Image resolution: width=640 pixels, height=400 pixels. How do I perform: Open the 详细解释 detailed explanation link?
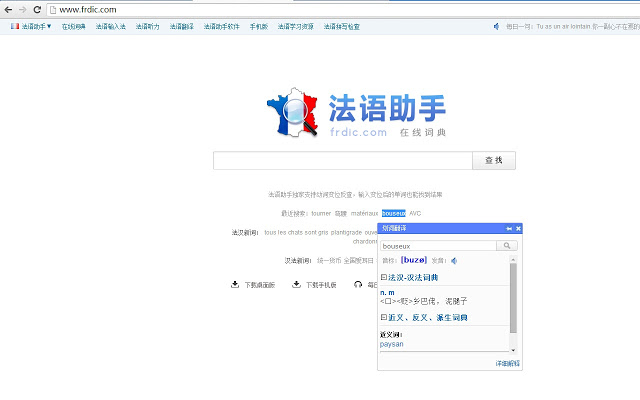click(508, 363)
